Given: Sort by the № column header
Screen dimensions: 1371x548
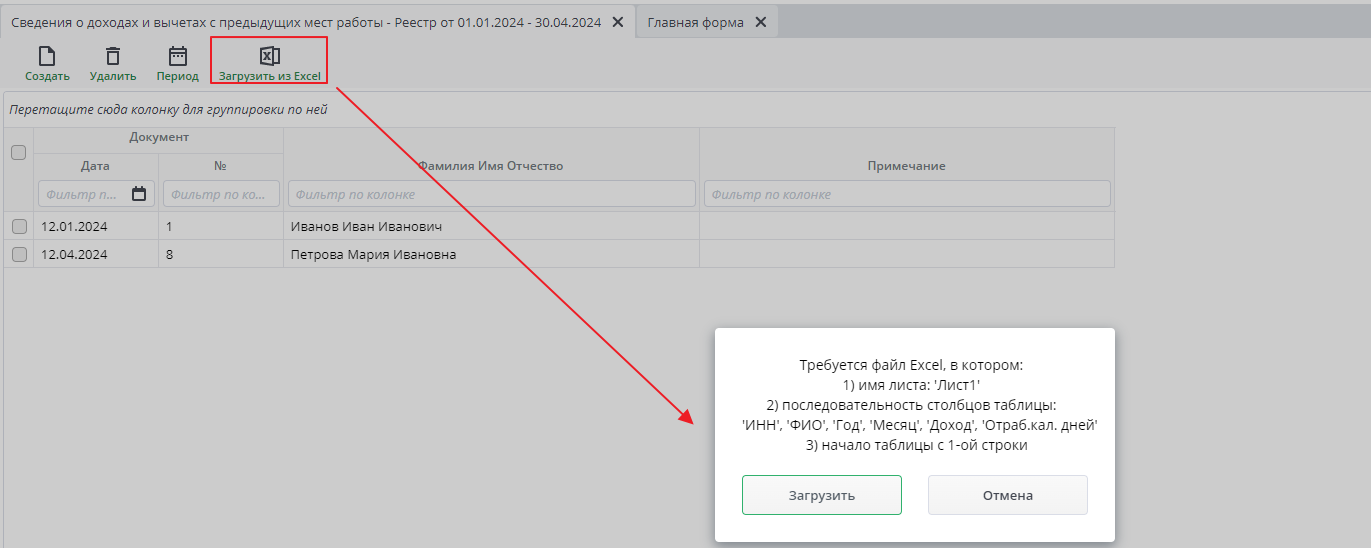Looking at the screenshot, I should [x=221, y=166].
